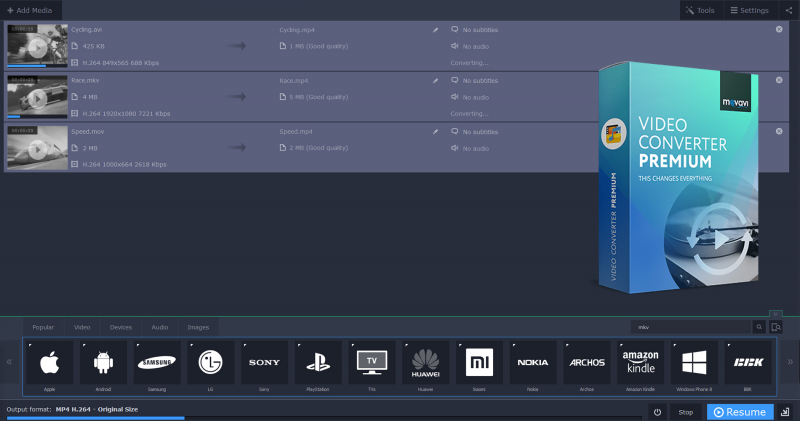Open quality settings for Race.mp4 output

tap(314, 97)
